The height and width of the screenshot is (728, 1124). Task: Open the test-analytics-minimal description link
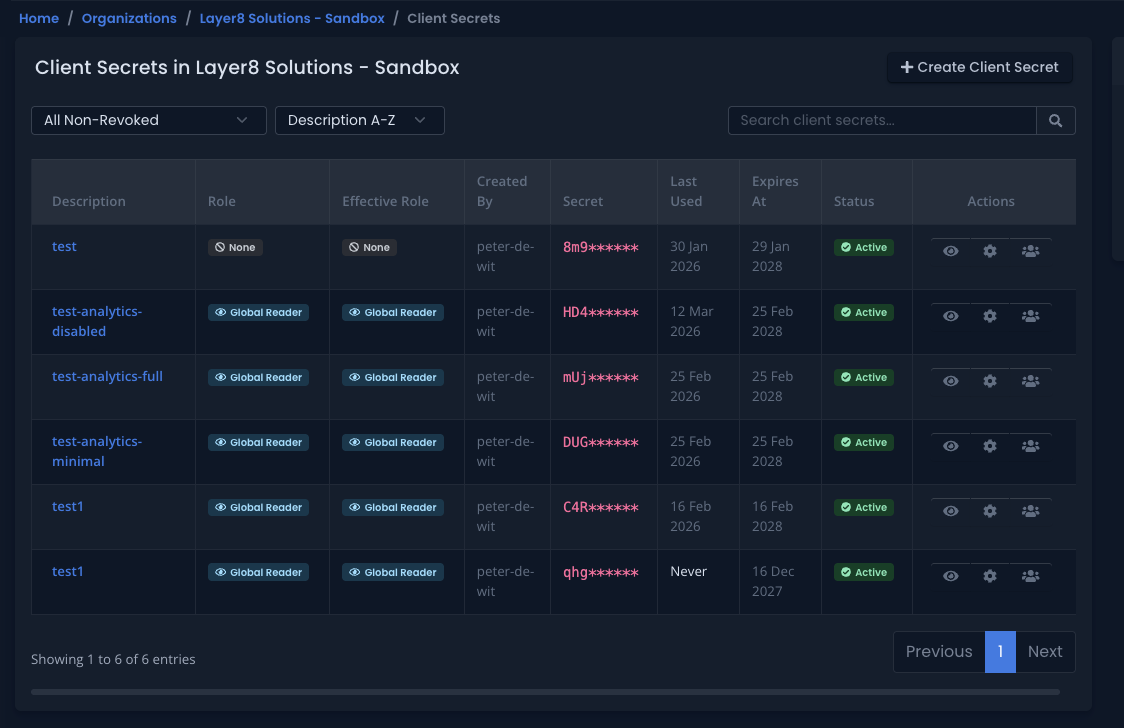tap(97, 451)
